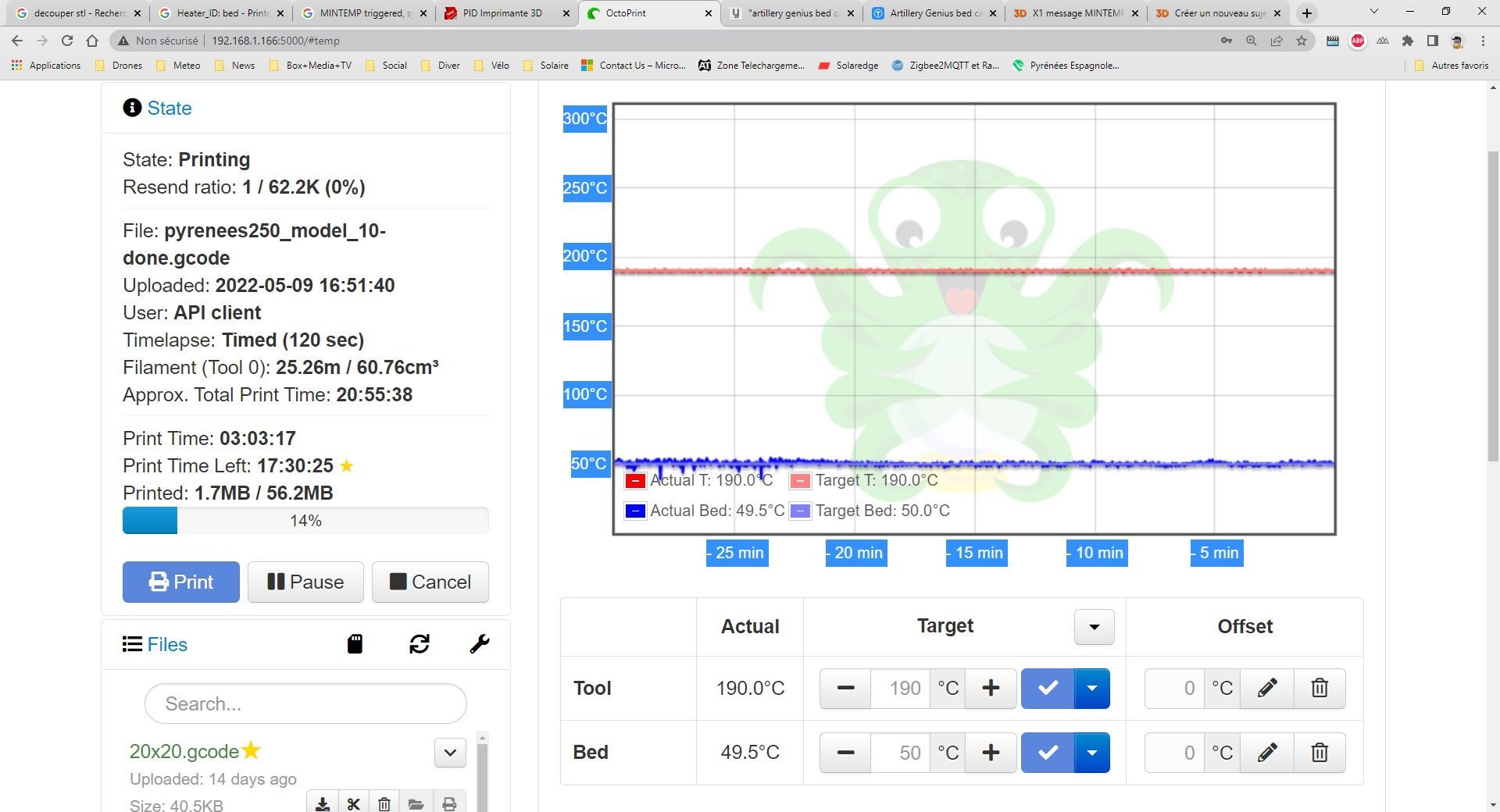Screen dimensions: 1500x812
Task: Click the address bar URL
Action: 276,41
